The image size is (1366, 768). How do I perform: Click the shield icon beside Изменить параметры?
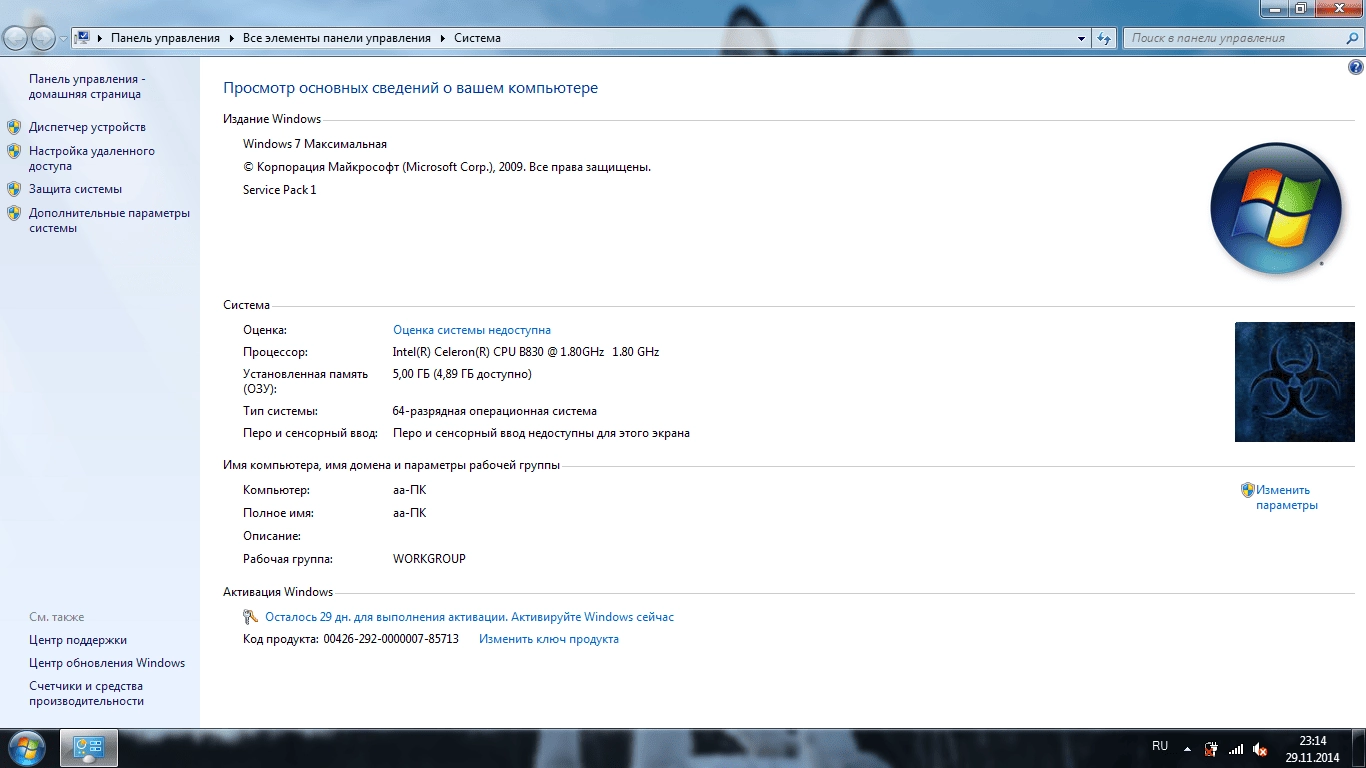(1248, 490)
